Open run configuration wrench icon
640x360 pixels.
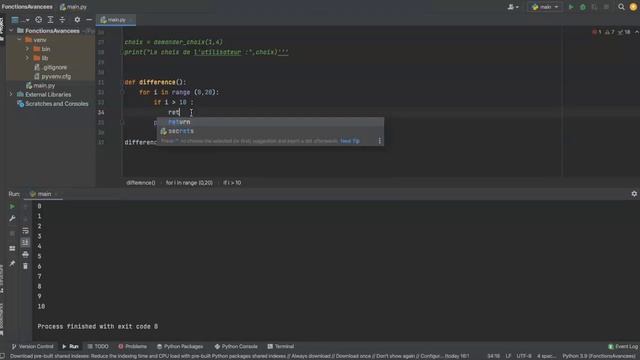pyautogui.click(x=12, y=218)
